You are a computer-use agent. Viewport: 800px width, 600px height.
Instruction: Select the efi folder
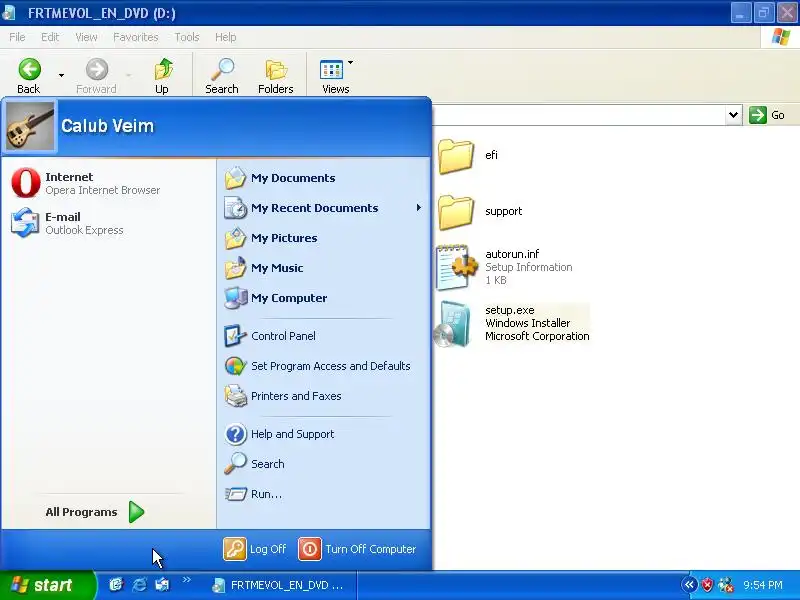pyautogui.click(x=456, y=156)
